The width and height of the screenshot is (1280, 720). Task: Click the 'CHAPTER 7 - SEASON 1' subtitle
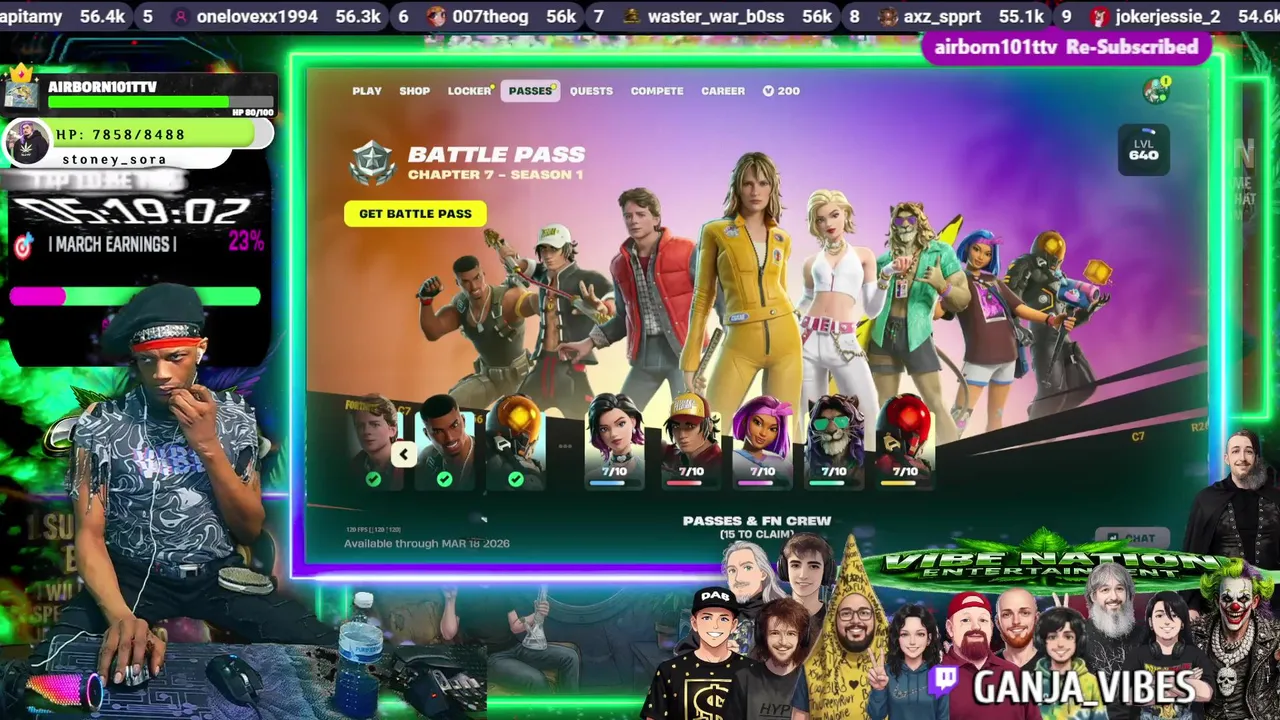[495, 175]
